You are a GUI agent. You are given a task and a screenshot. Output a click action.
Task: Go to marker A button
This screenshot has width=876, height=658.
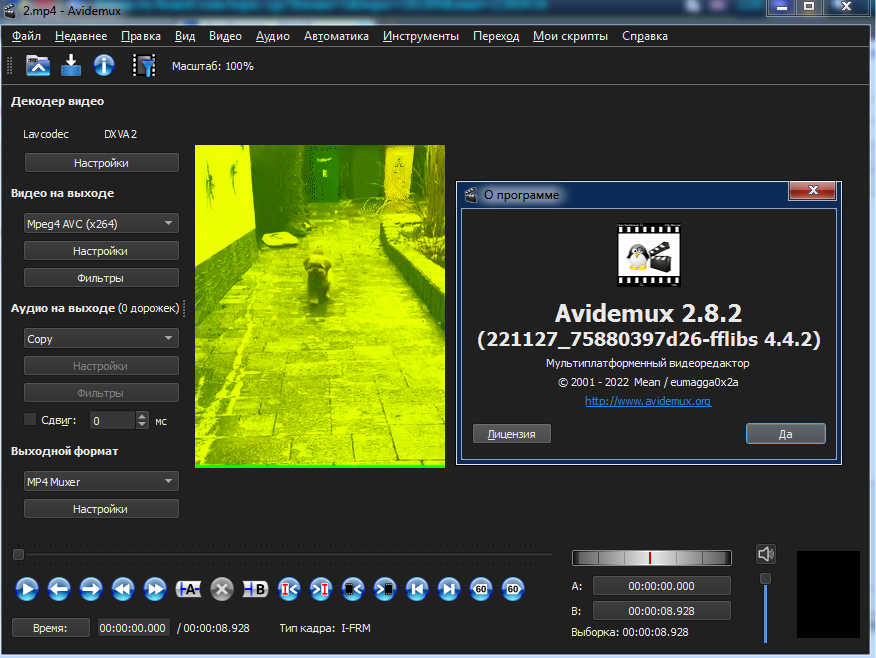[x=289, y=589]
